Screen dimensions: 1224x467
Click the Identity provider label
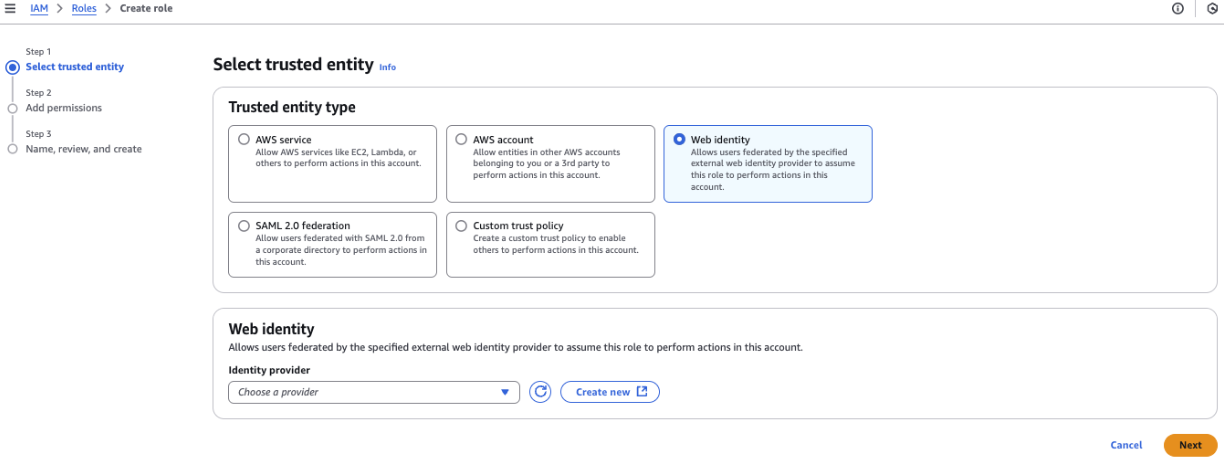pos(269,370)
